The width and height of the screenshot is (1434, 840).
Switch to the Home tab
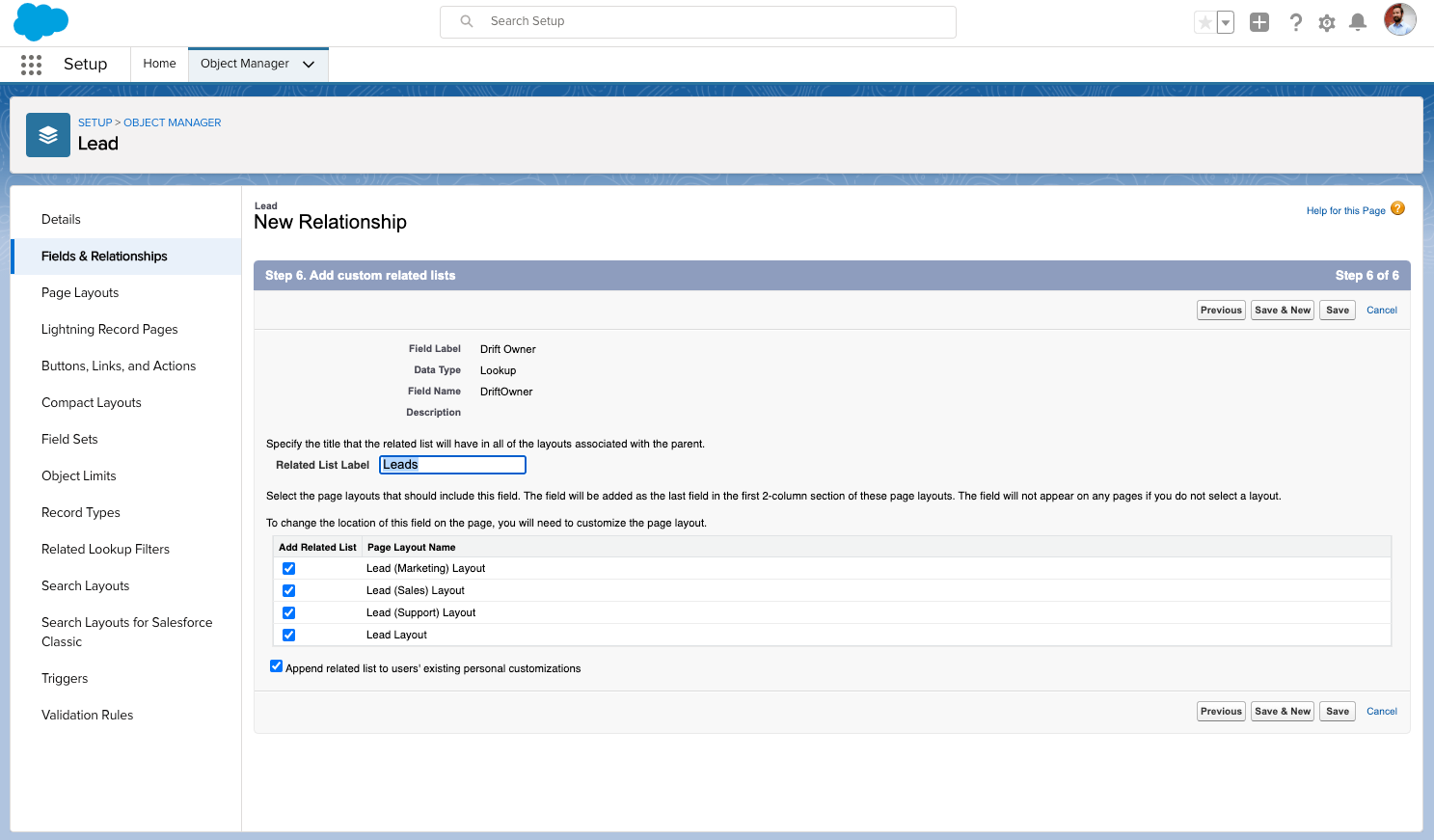click(x=159, y=64)
